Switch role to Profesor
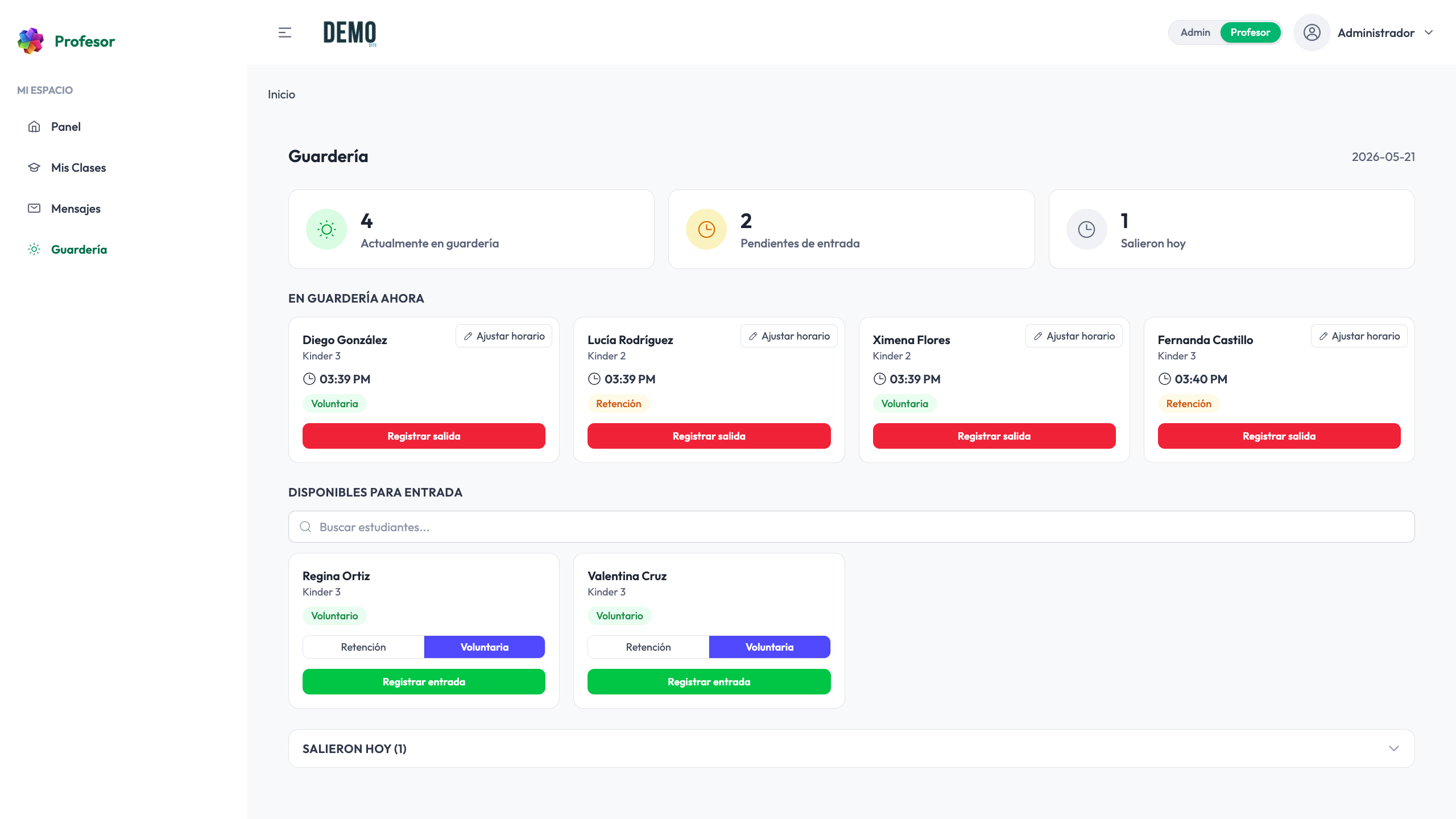This screenshot has width=1456, height=819. pyautogui.click(x=1250, y=32)
